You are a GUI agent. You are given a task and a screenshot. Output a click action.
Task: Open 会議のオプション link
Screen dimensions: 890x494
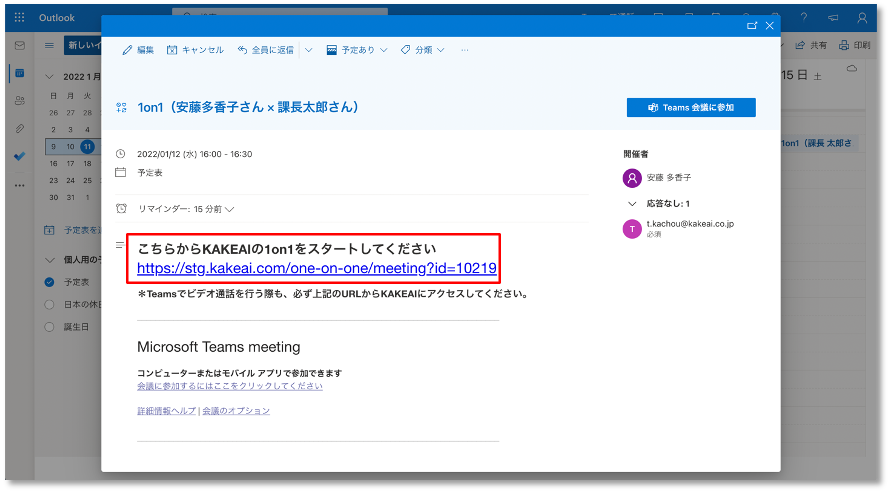236,411
